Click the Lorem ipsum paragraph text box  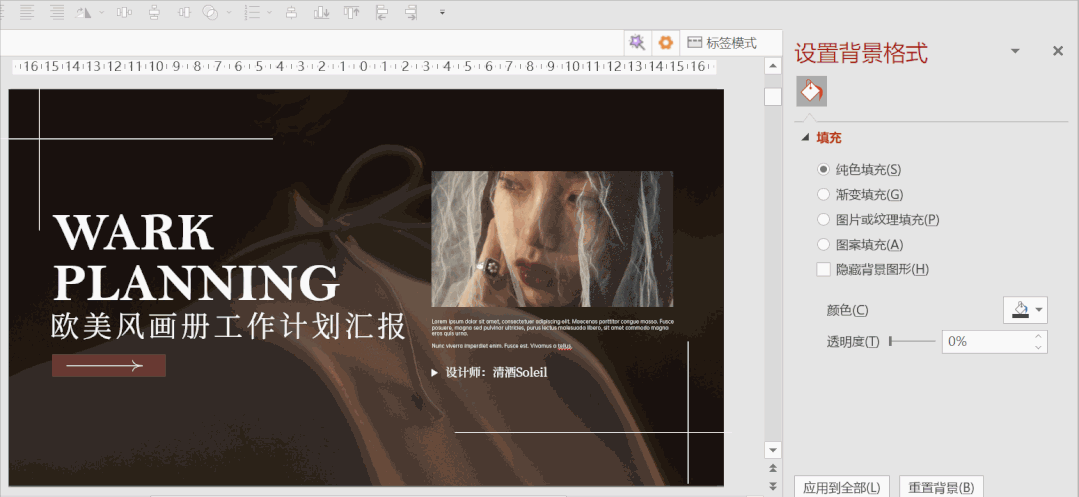[x=552, y=334]
